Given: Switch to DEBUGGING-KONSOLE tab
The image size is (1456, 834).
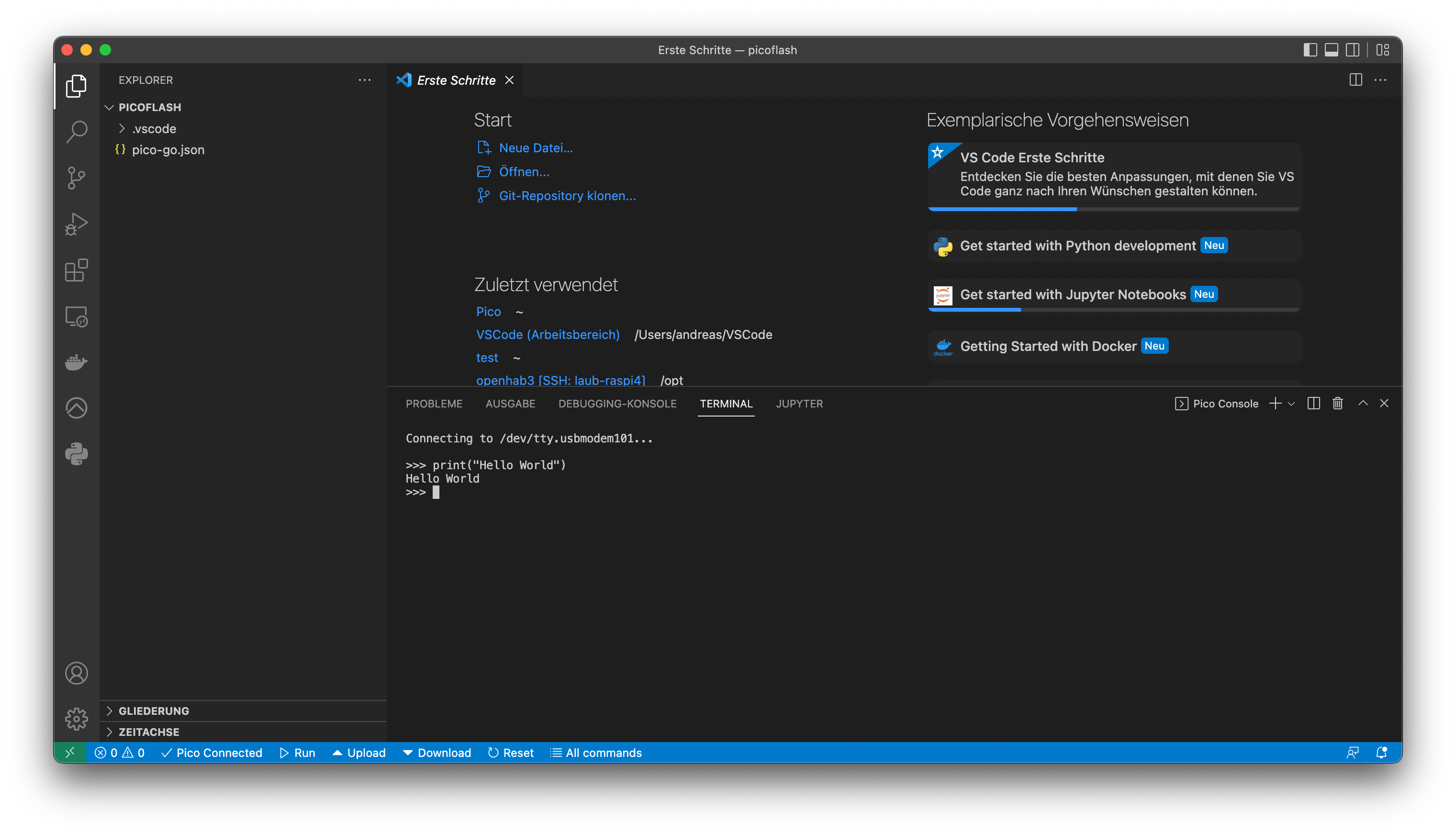Looking at the screenshot, I should [x=616, y=403].
